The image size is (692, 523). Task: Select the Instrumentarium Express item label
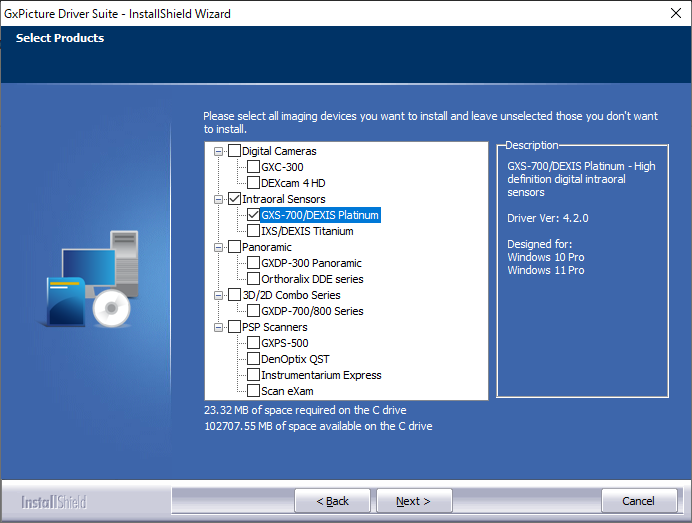(x=321, y=375)
